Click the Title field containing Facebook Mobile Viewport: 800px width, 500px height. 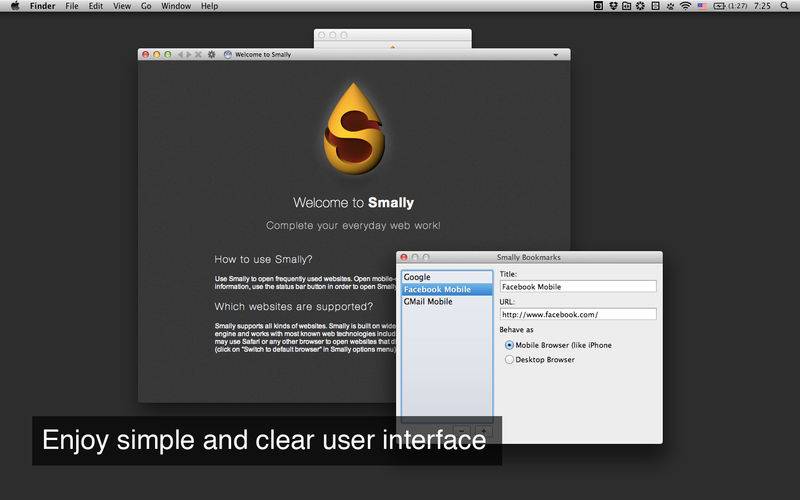coord(578,287)
